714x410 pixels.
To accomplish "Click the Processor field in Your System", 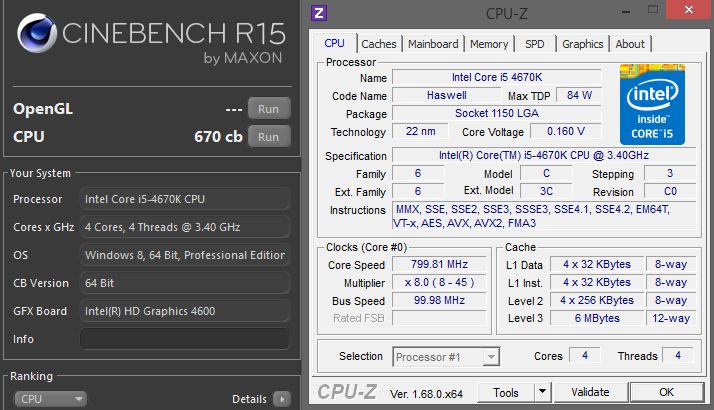I will pyautogui.click(x=185, y=199).
